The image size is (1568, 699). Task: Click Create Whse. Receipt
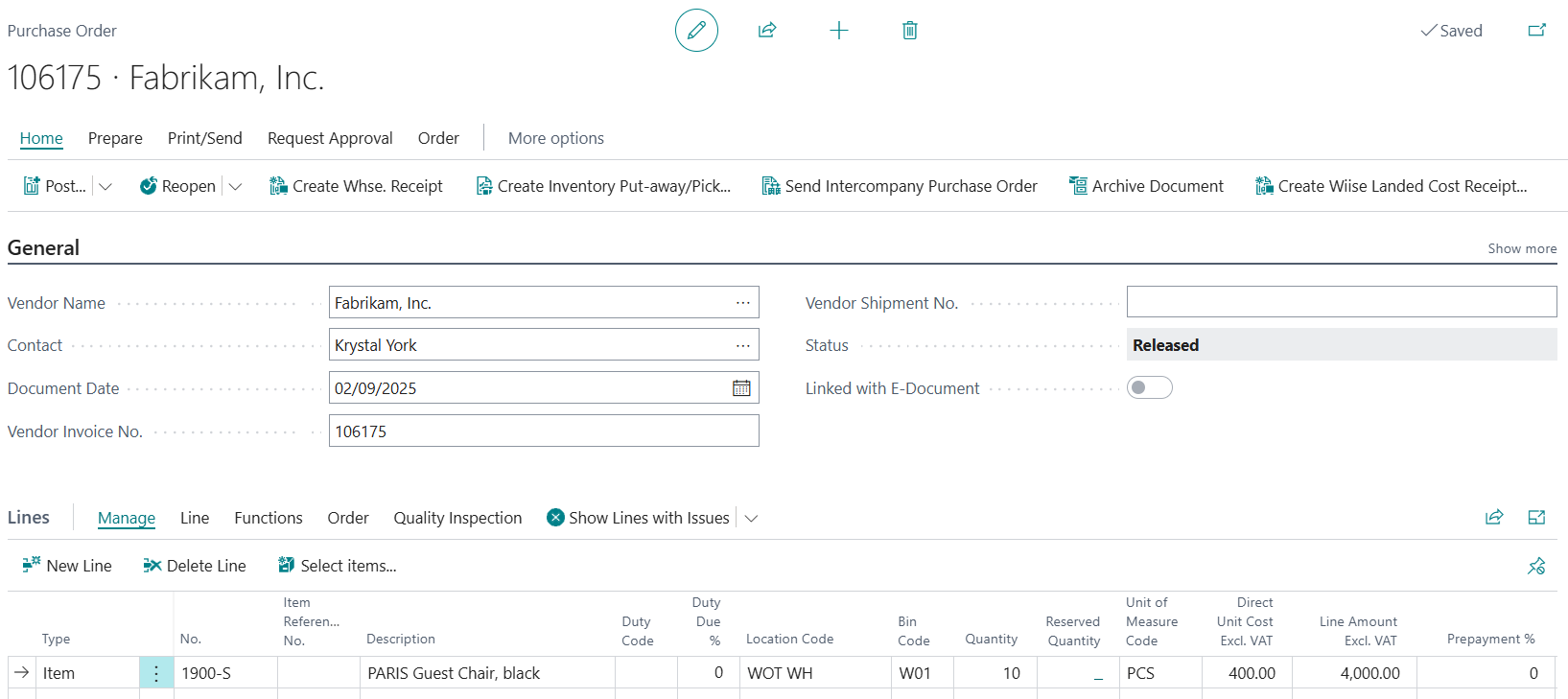tap(356, 186)
